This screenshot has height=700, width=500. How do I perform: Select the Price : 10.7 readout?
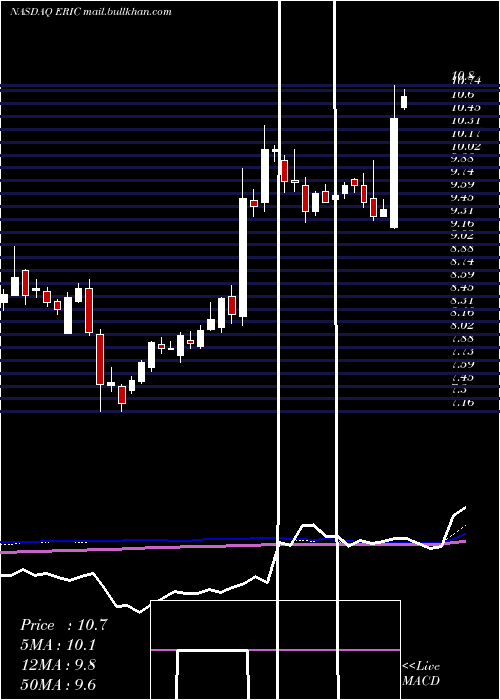pos(64,625)
